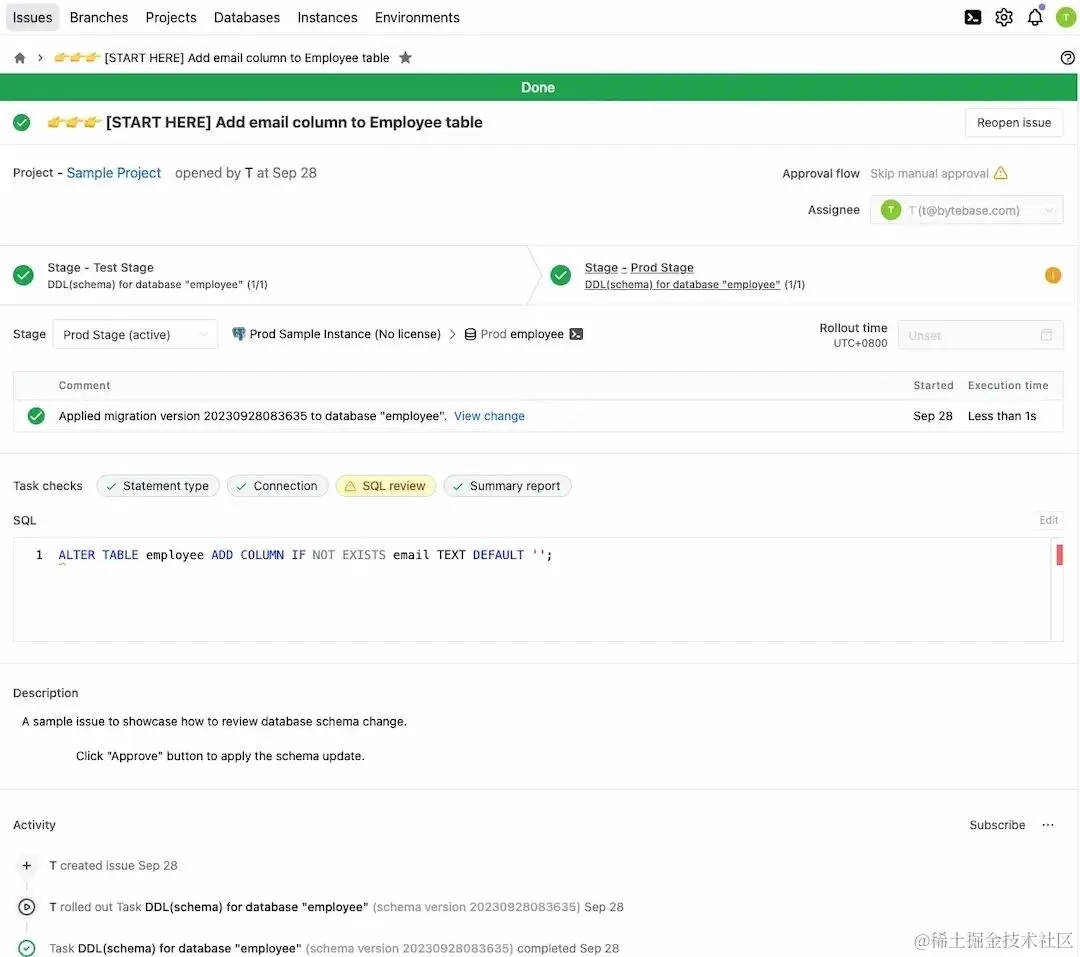
Task: Open Connection task check
Action: point(278,486)
